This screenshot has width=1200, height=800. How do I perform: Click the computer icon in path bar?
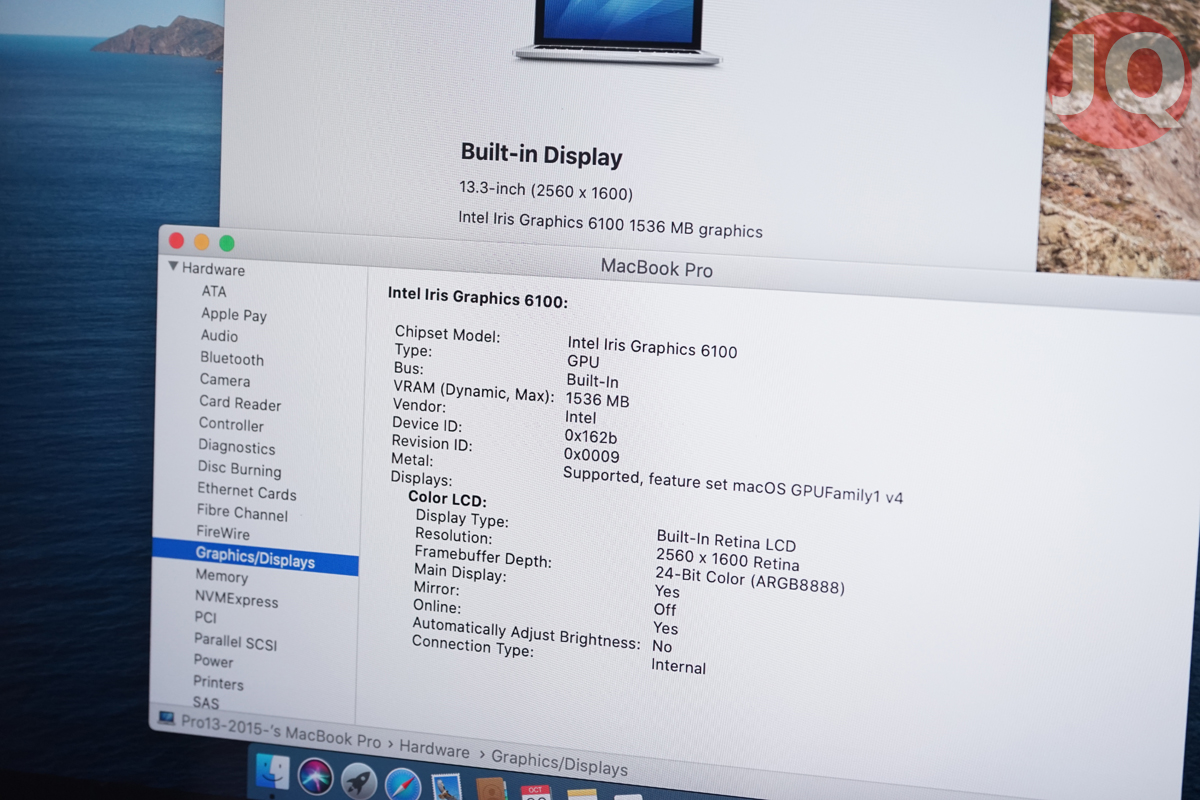click(166, 716)
